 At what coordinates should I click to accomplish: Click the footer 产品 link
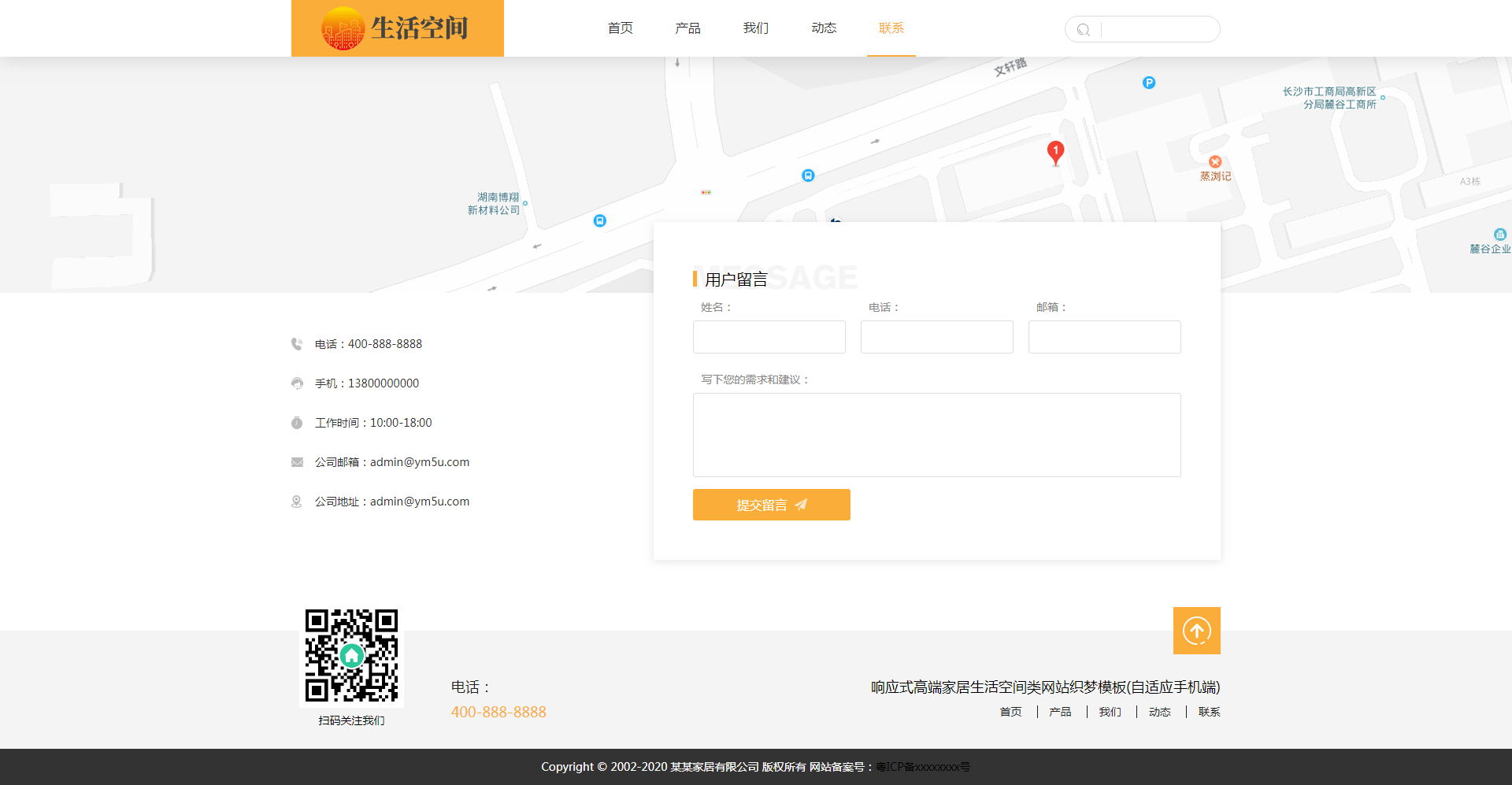click(1060, 712)
